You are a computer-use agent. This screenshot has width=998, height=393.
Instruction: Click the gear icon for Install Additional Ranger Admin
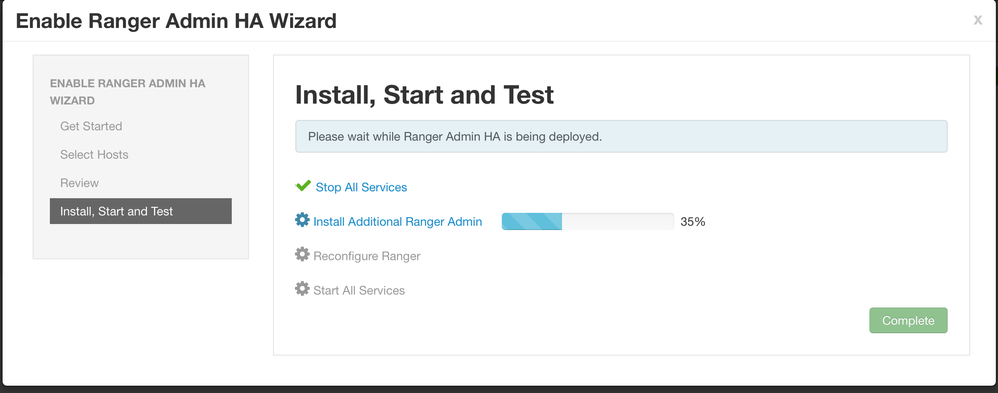302,220
